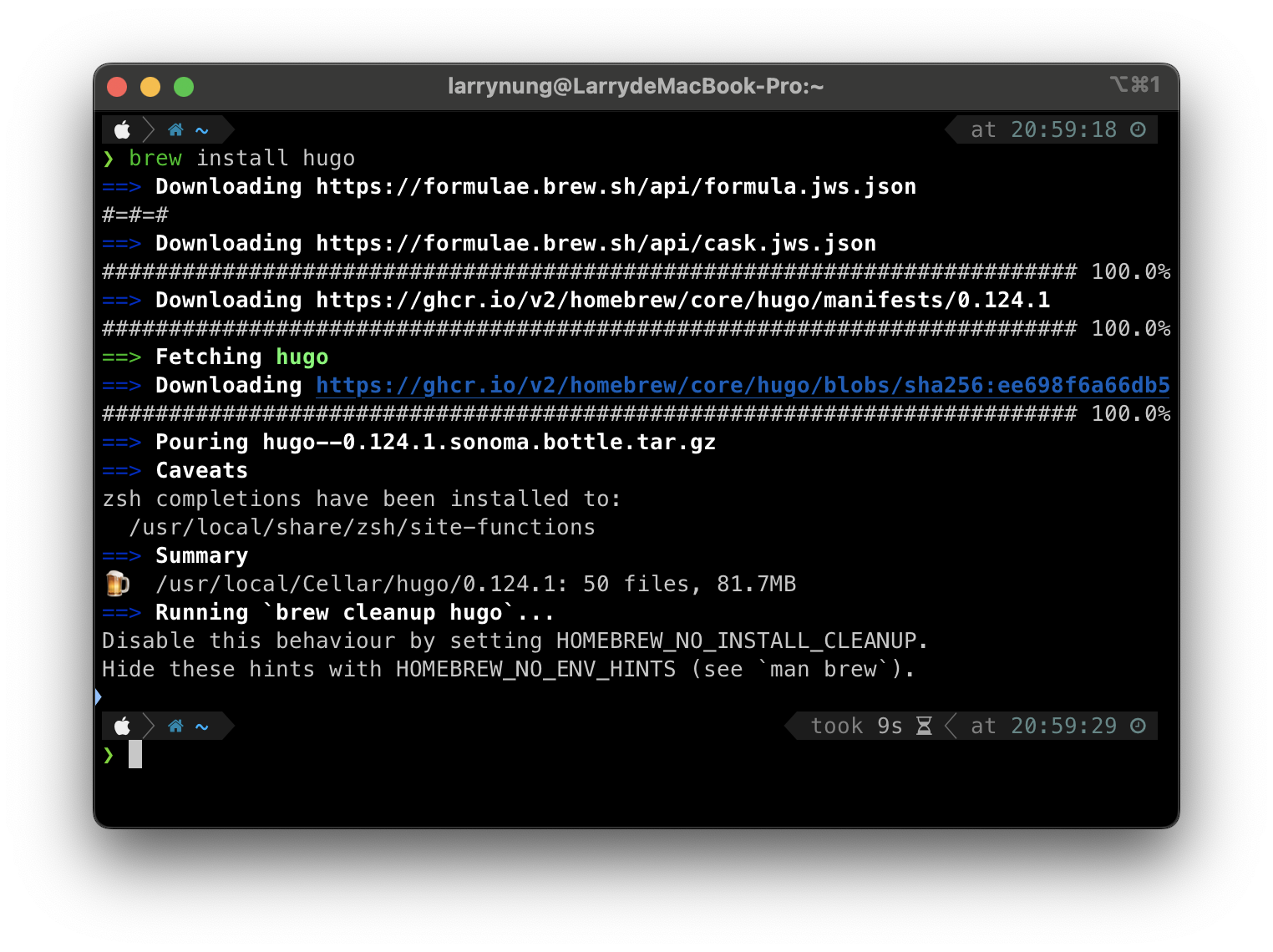Click the short '#=#=#' progress line
Viewport: 1273px width, 952px height.
coord(135,215)
